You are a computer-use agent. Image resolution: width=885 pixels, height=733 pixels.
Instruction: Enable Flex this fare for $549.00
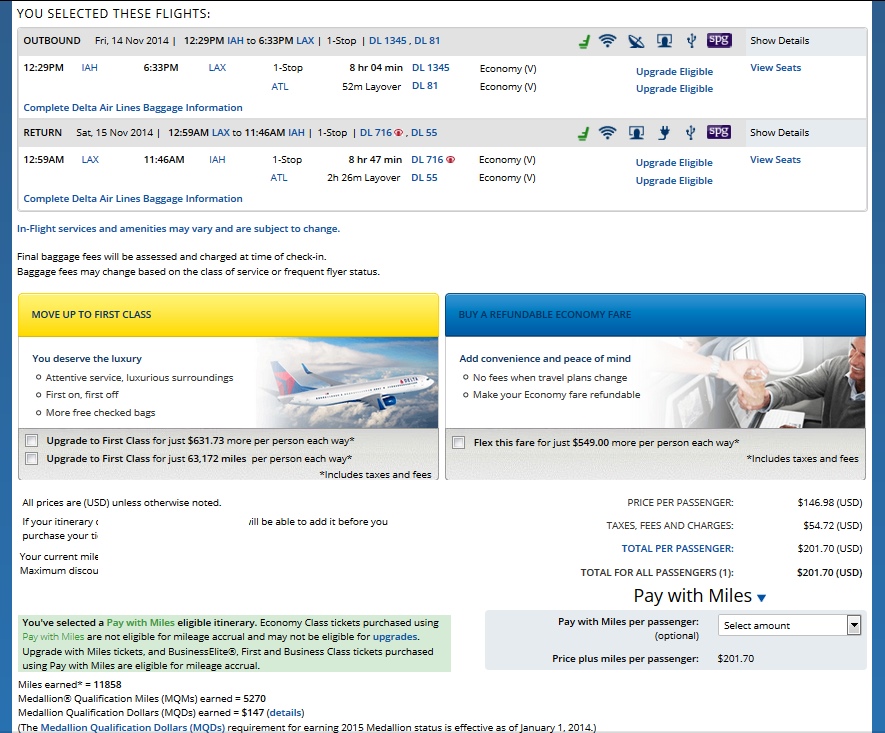[457, 442]
